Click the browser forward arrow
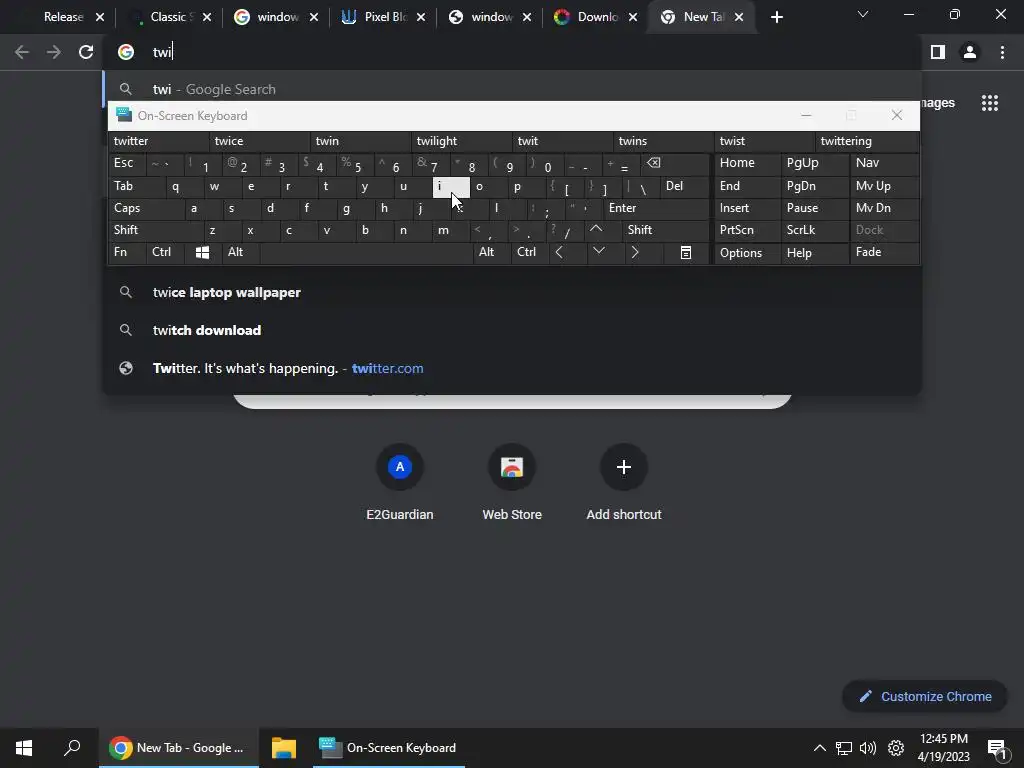 (x=54, y=52)
